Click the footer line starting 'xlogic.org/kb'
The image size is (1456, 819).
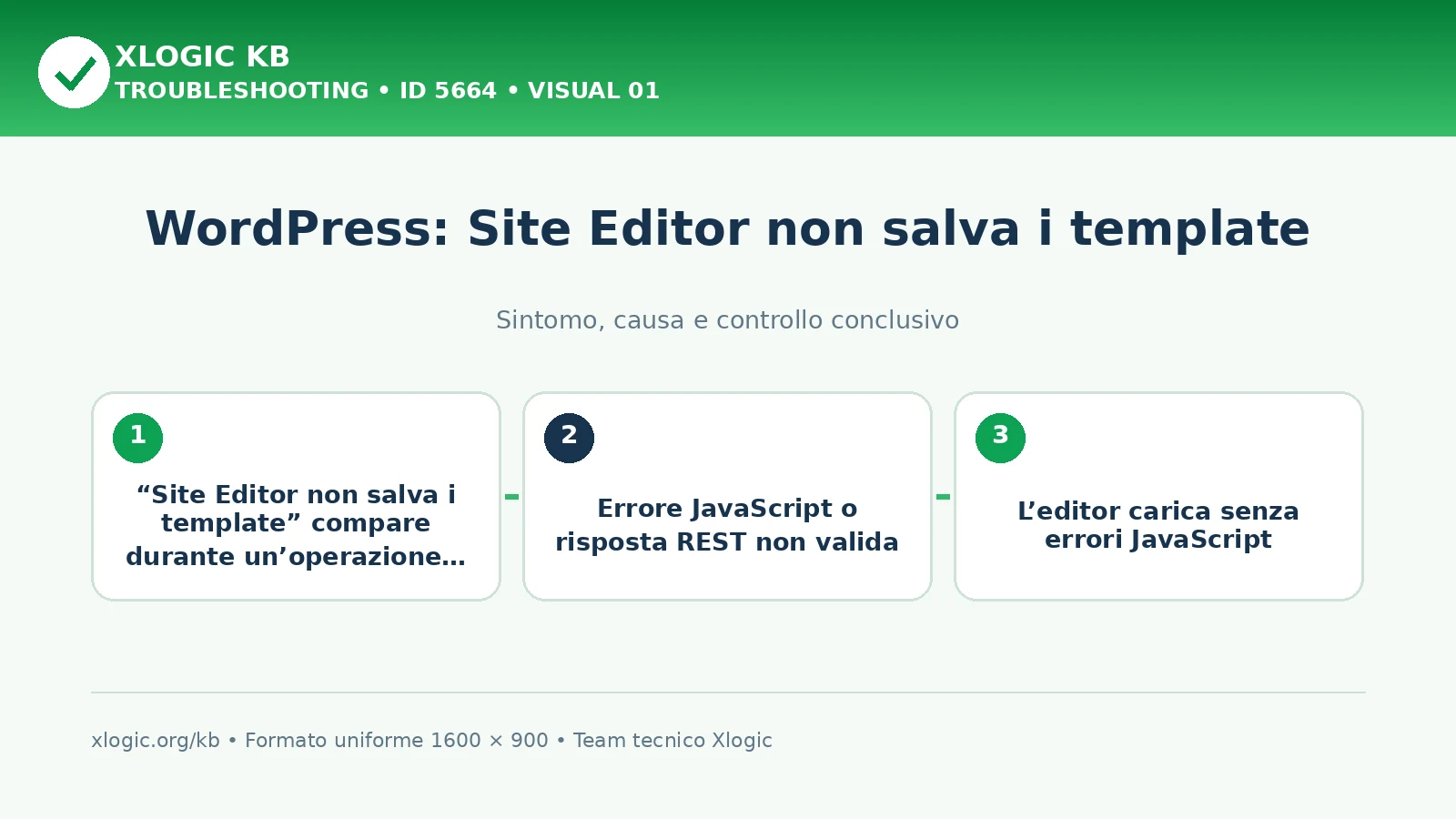click(431, 740)
